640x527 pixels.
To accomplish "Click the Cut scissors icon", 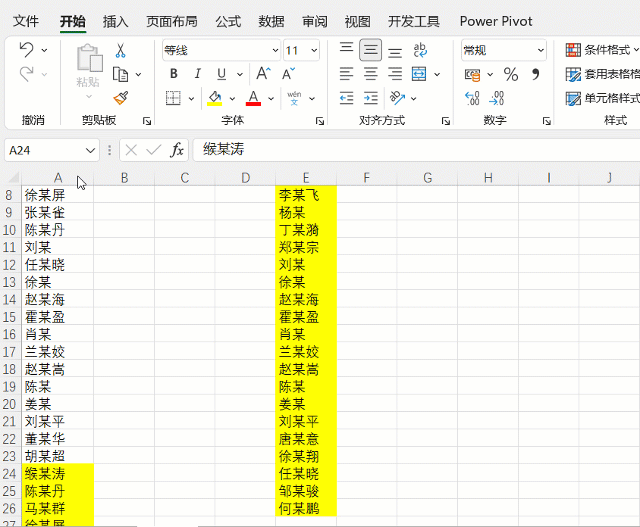I will (120, 50).
